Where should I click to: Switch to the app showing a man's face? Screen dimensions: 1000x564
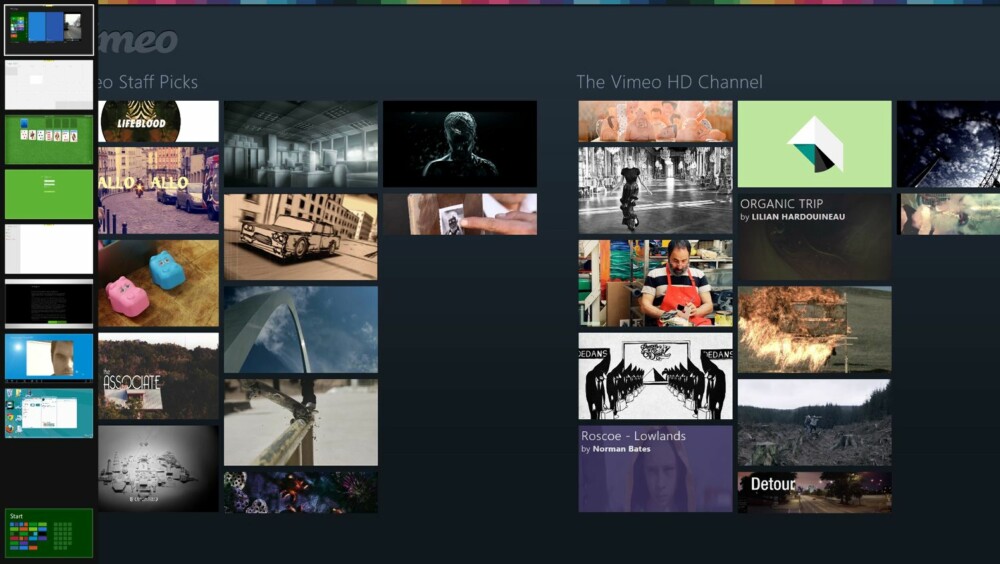(49, 358)
